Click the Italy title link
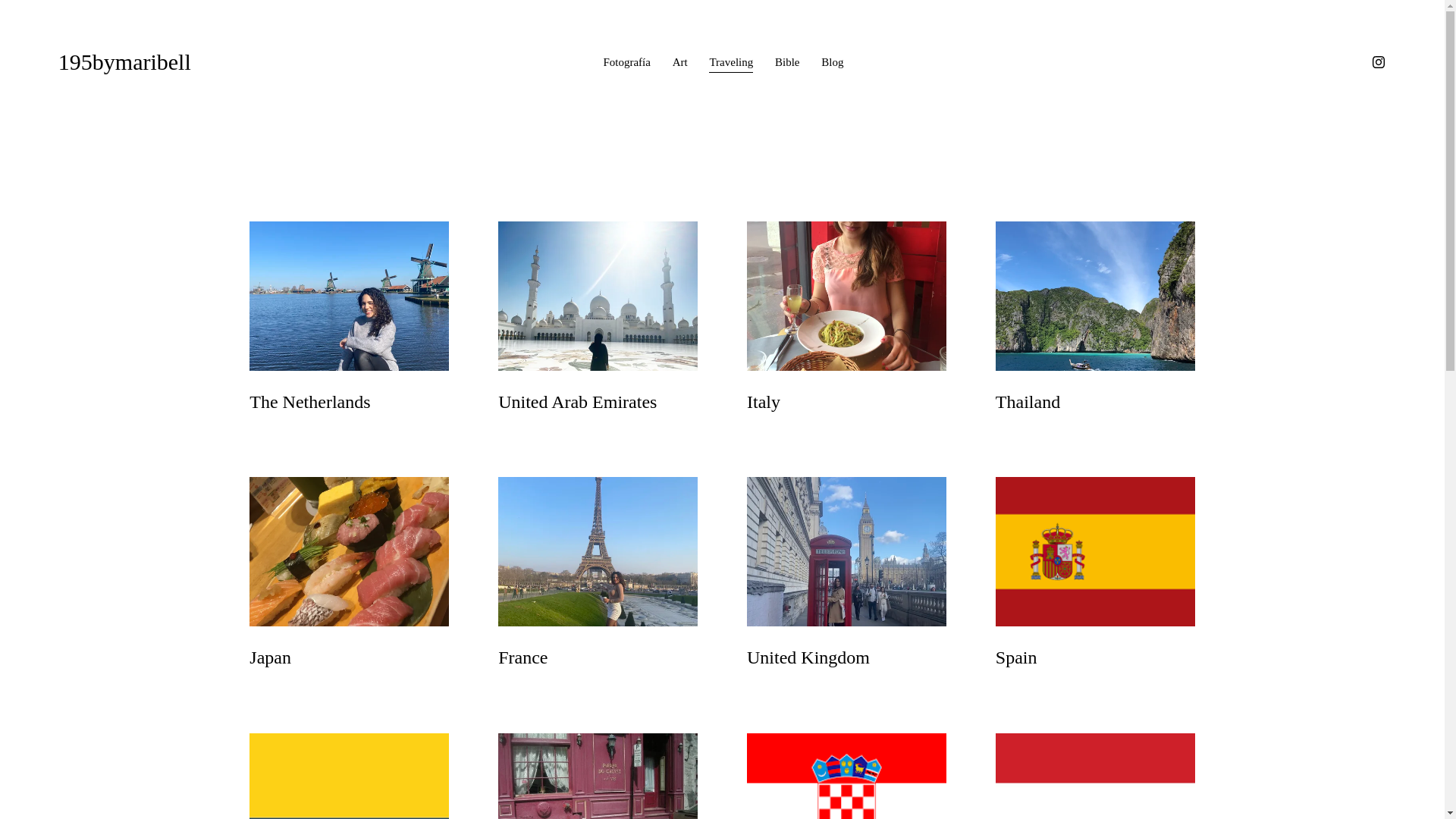Viewport: 1456px width, 819px height. tap(763, 402)
